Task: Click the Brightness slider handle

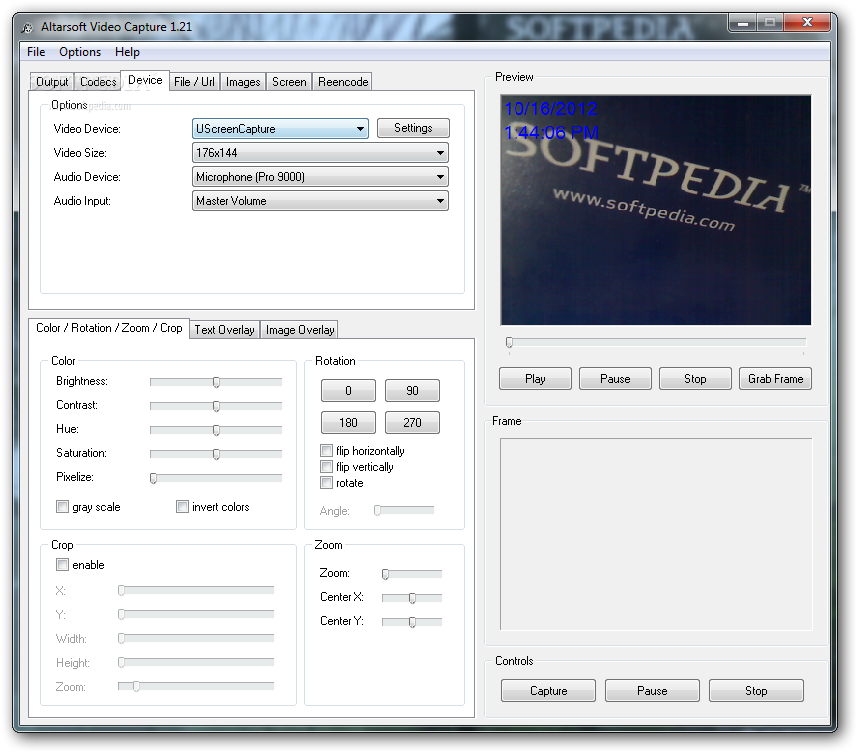Action: 216,382
